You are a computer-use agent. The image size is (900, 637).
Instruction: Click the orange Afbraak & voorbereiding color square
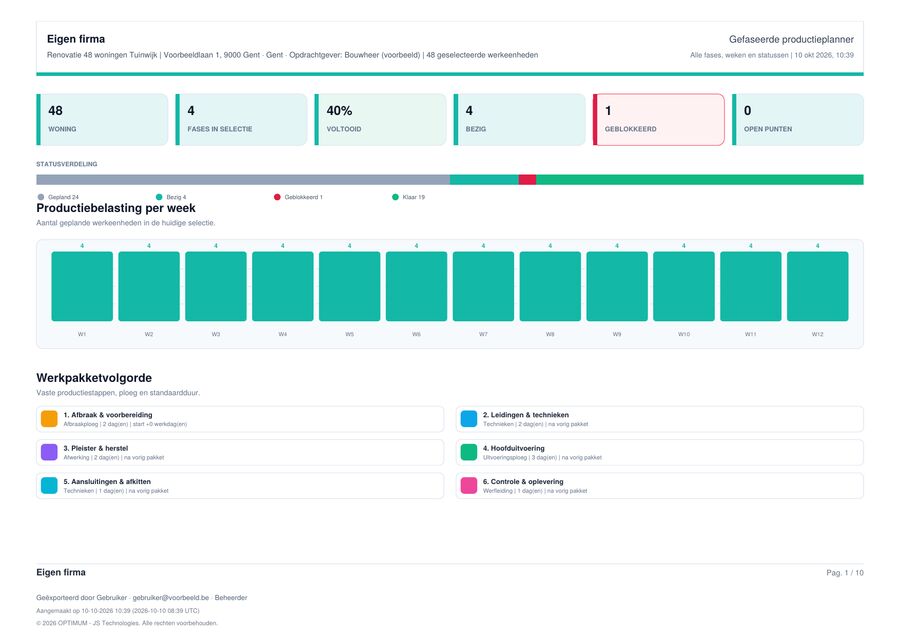click(49, 419)
